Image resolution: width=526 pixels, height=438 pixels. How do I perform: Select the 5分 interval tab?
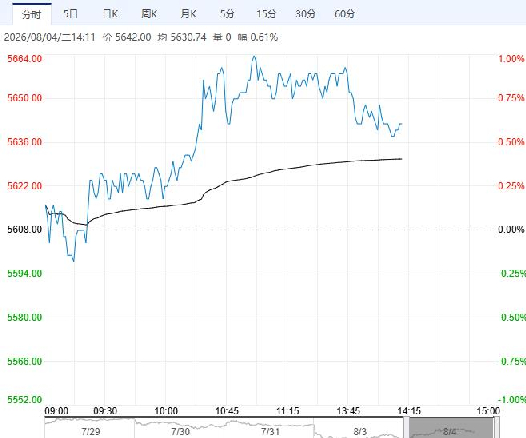(x=227, y=14)
